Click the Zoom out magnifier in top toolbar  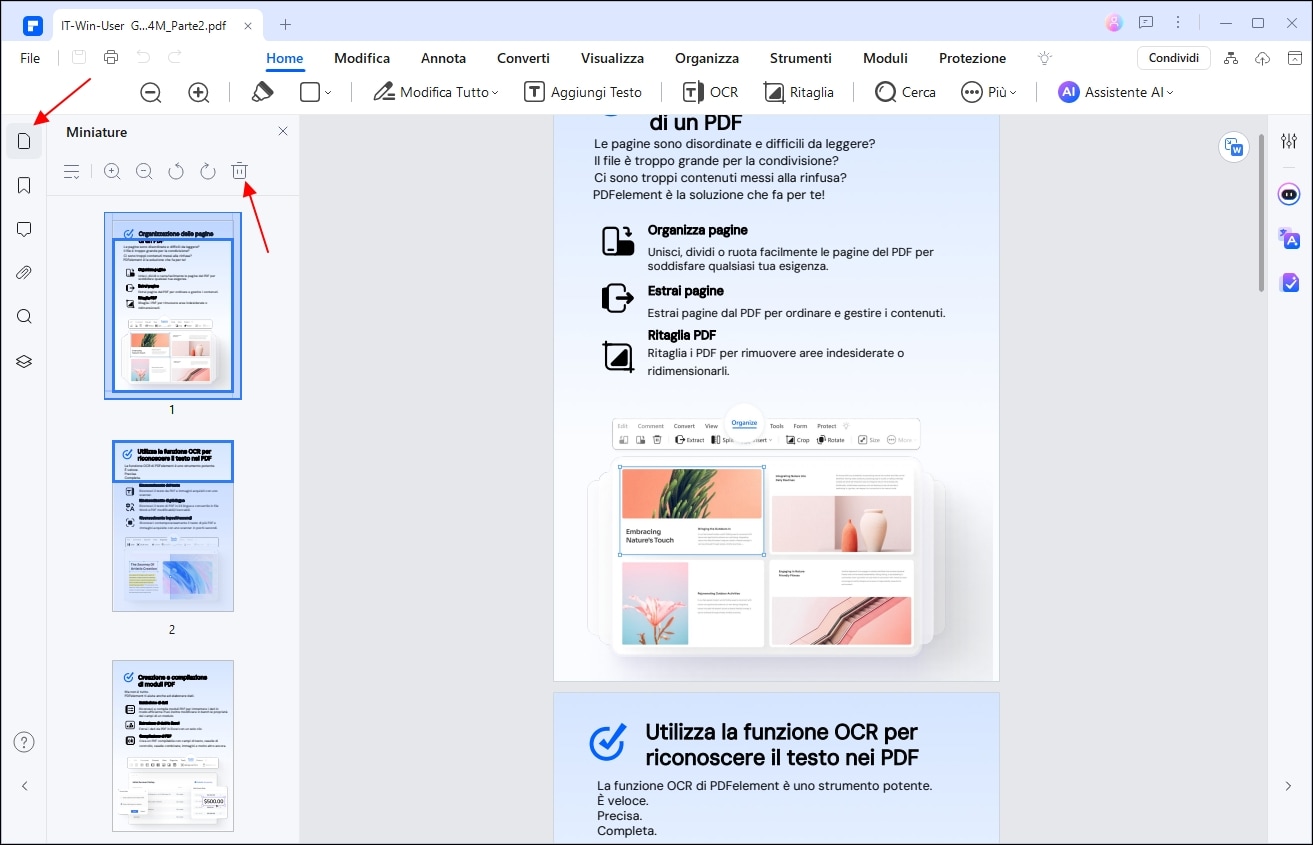coord(151,92)
